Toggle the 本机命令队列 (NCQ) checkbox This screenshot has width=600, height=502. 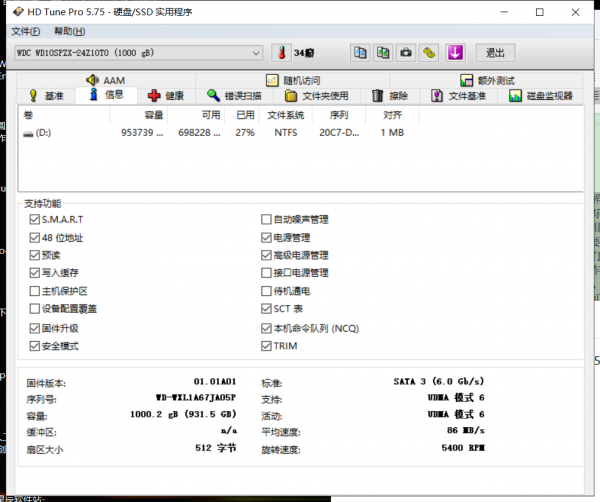pos(266,328)
